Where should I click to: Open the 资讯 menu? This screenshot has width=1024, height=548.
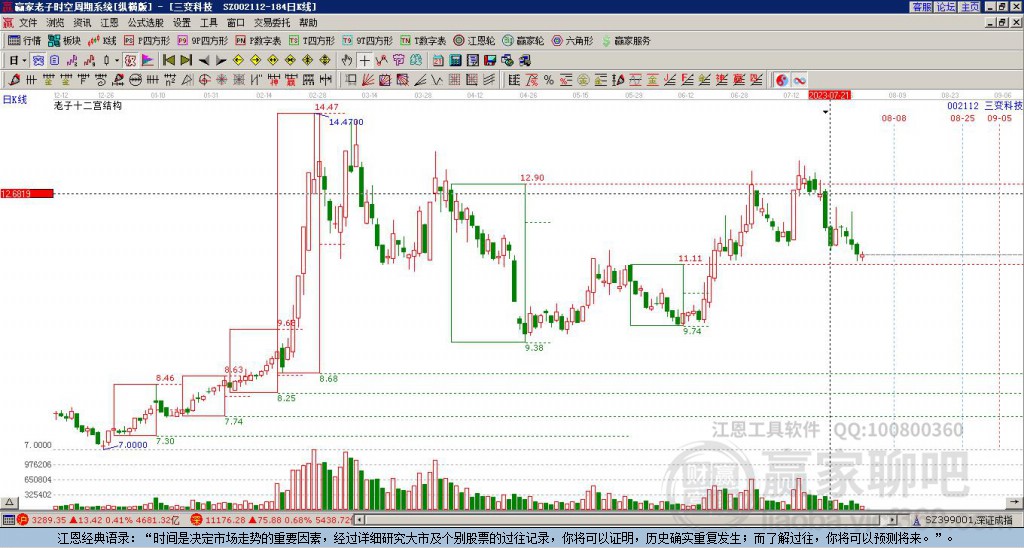(82, 23)
